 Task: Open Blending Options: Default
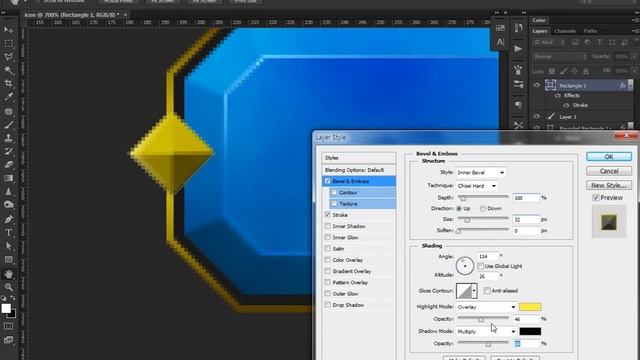coord(359,170)
